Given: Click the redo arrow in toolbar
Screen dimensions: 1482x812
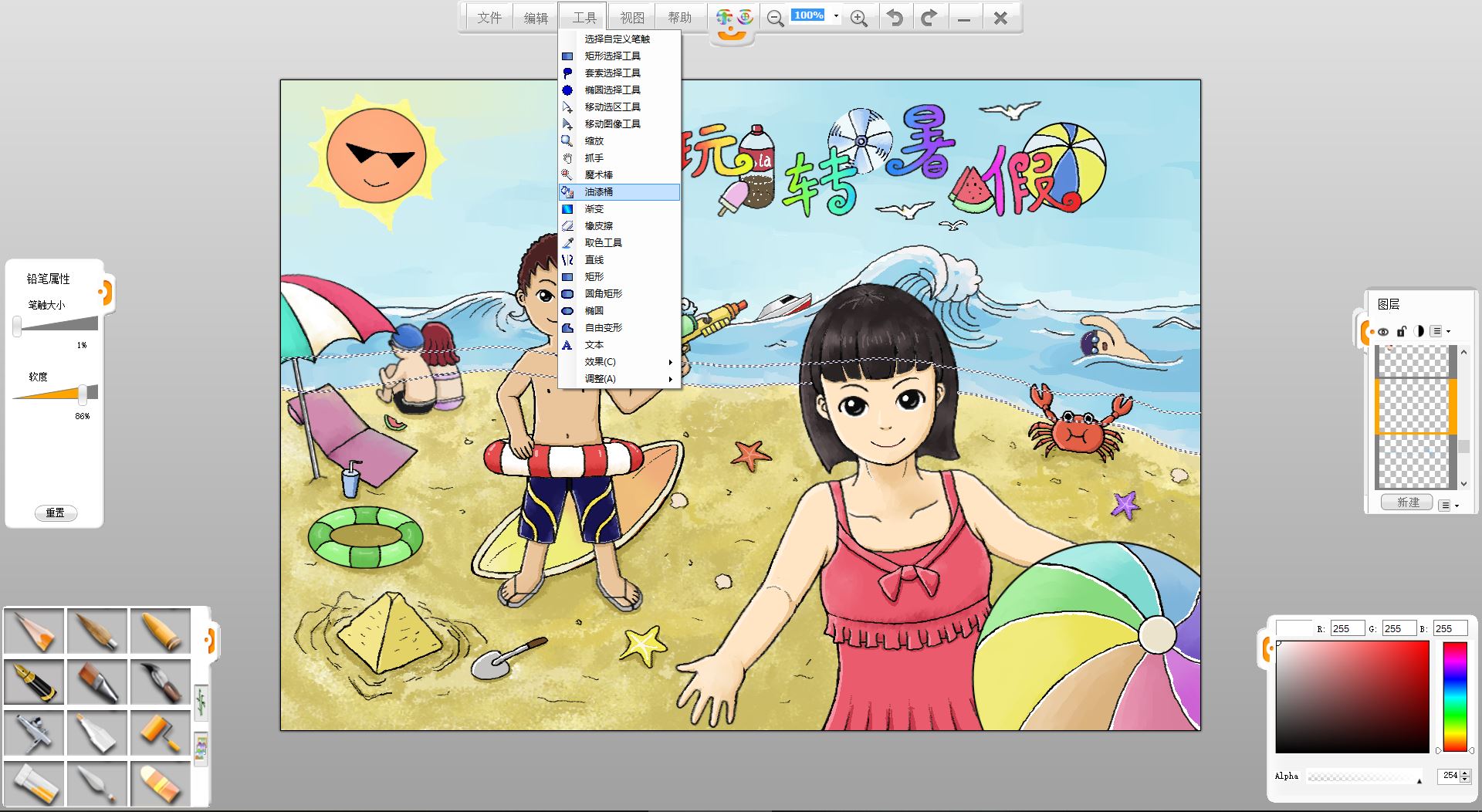Looking at the screenshot, I should (929, 18).
